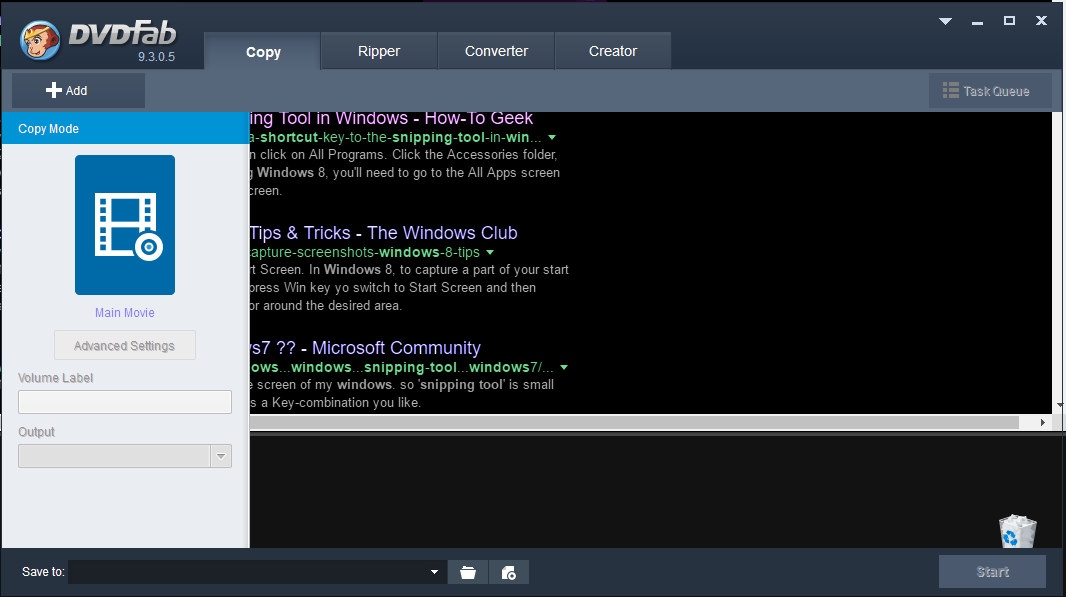Expand dropdown arrow after windows-8-tips URL
This screenshot has height=597, width=1066.
pos(490,252)
